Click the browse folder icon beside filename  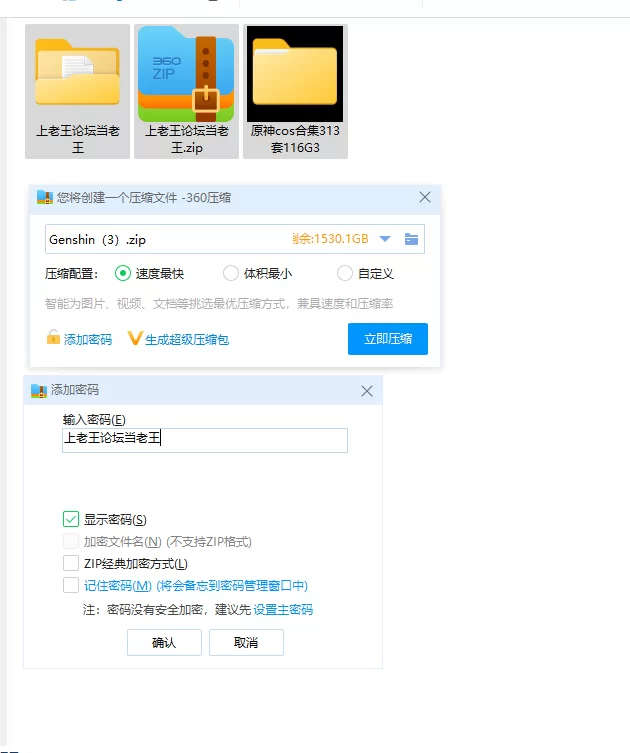411,239
